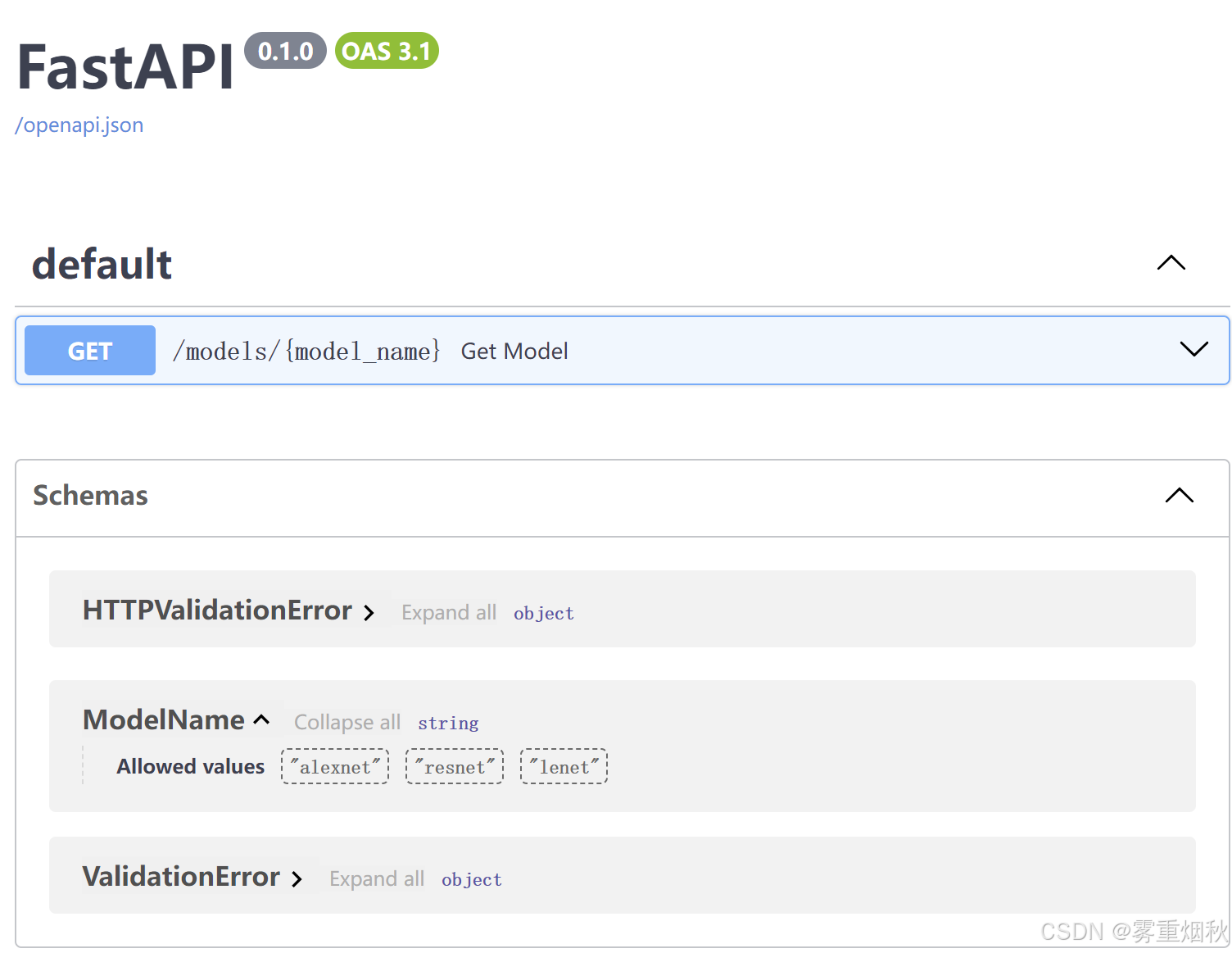Click the Schemas heading
This screenshot has width=1232, height=953.
[90, 496]
